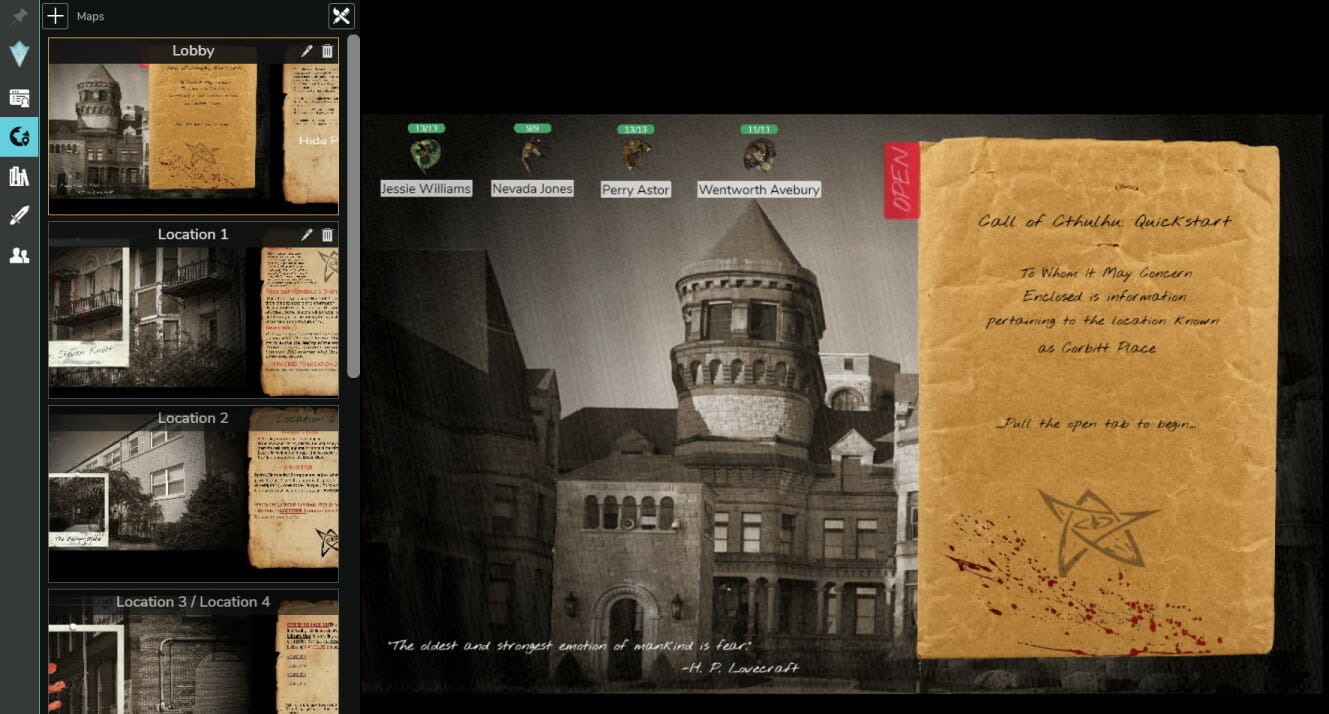Image resolution: width=1329 pixels, height=714 pixels.
Task: Click 'To Whom It May Concern' line
Action: point(1105,273)
